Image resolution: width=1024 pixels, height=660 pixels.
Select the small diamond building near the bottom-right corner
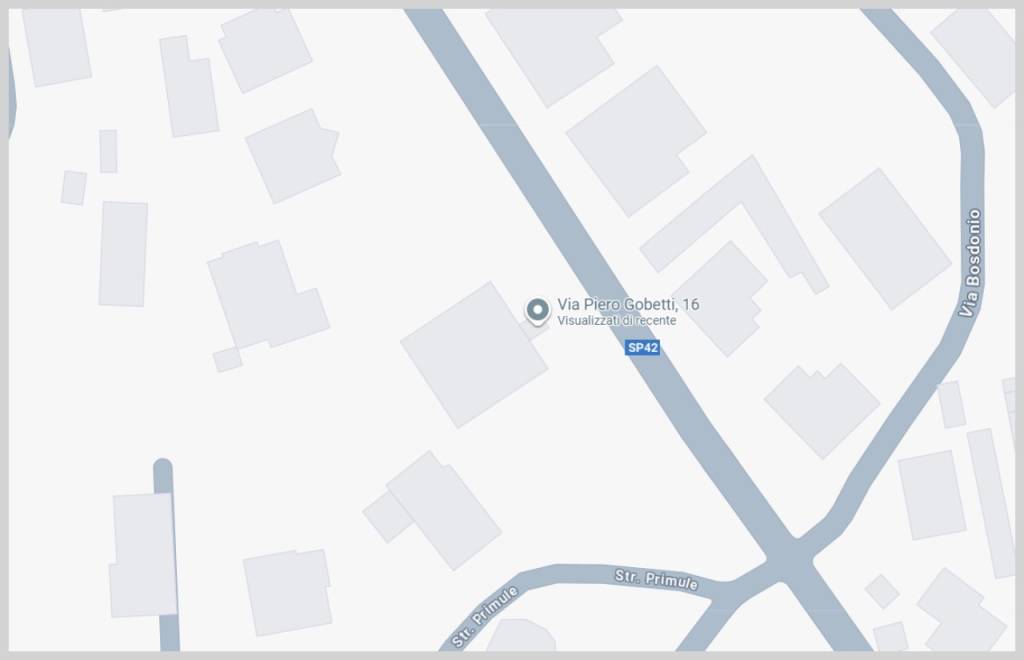882,591
